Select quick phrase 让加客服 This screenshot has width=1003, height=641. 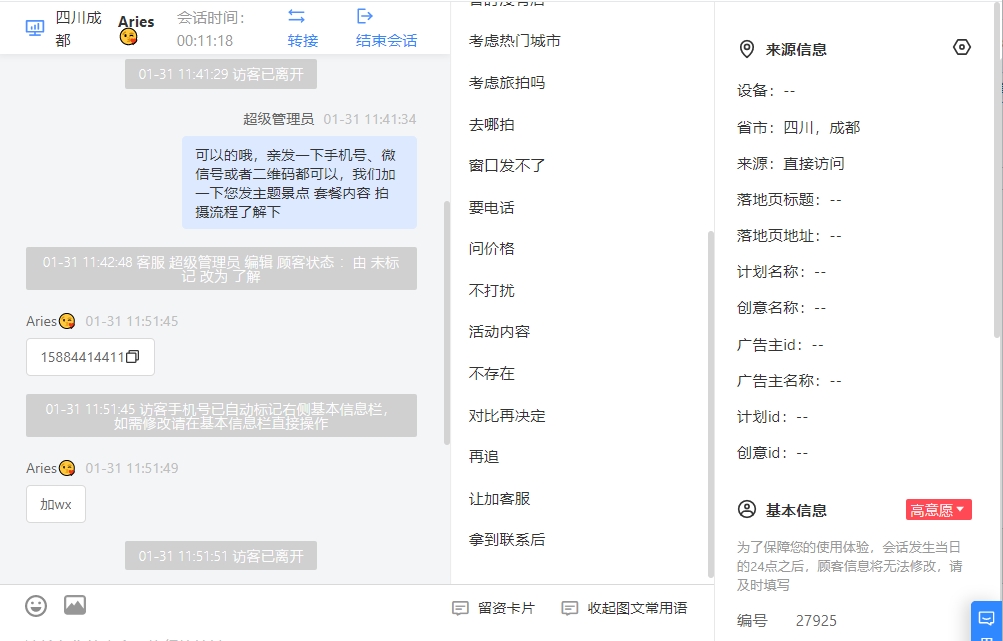499,498
